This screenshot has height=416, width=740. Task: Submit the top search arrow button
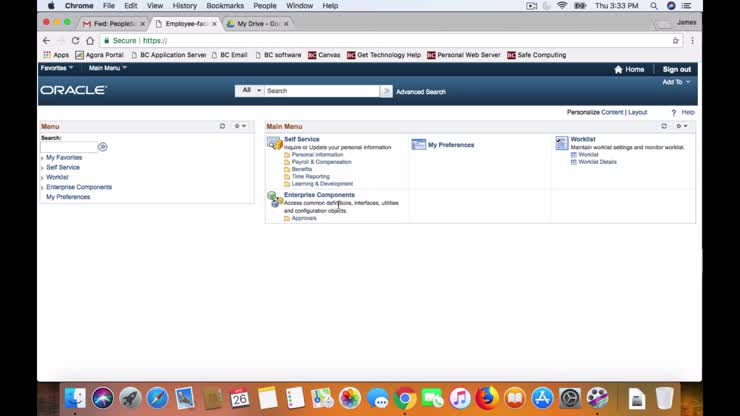point(386,91)
